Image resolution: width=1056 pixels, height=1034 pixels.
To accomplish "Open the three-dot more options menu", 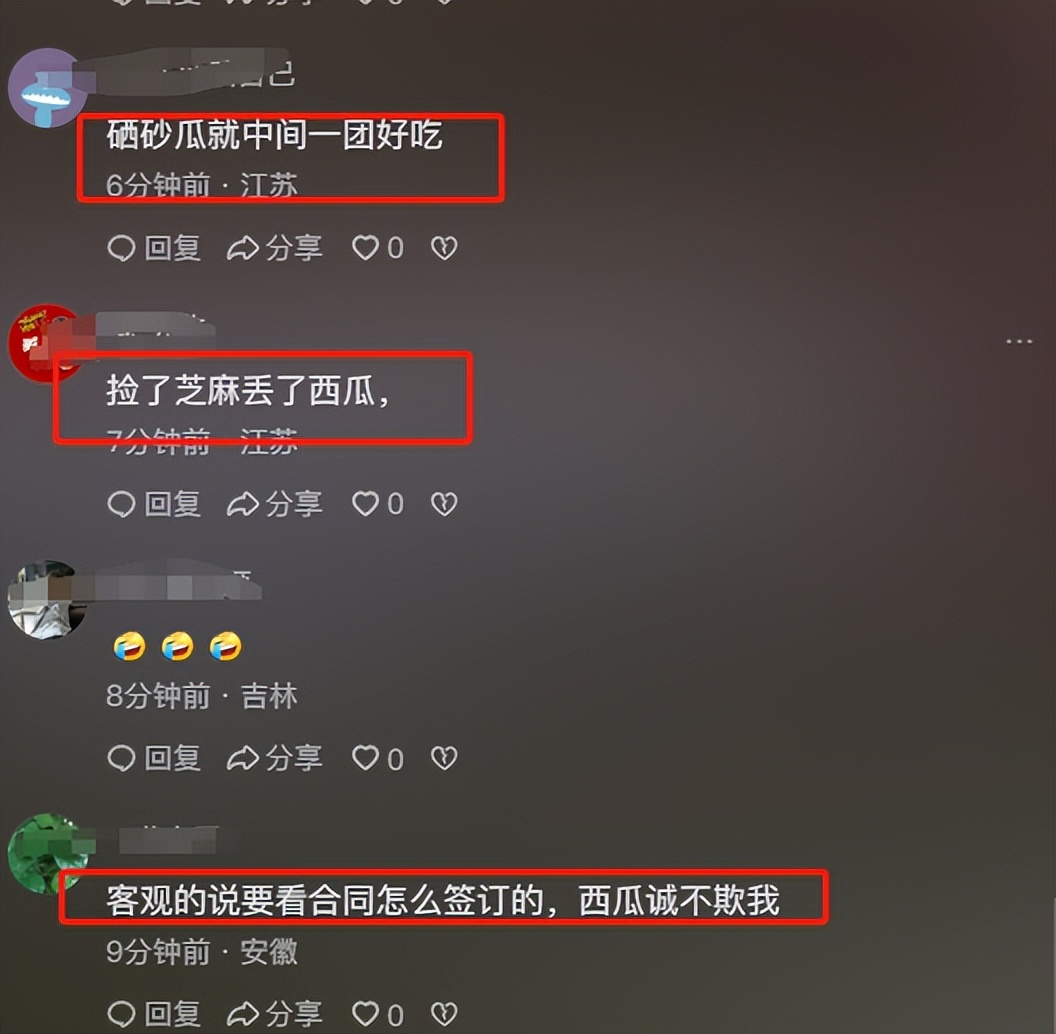I will 1019,342.
